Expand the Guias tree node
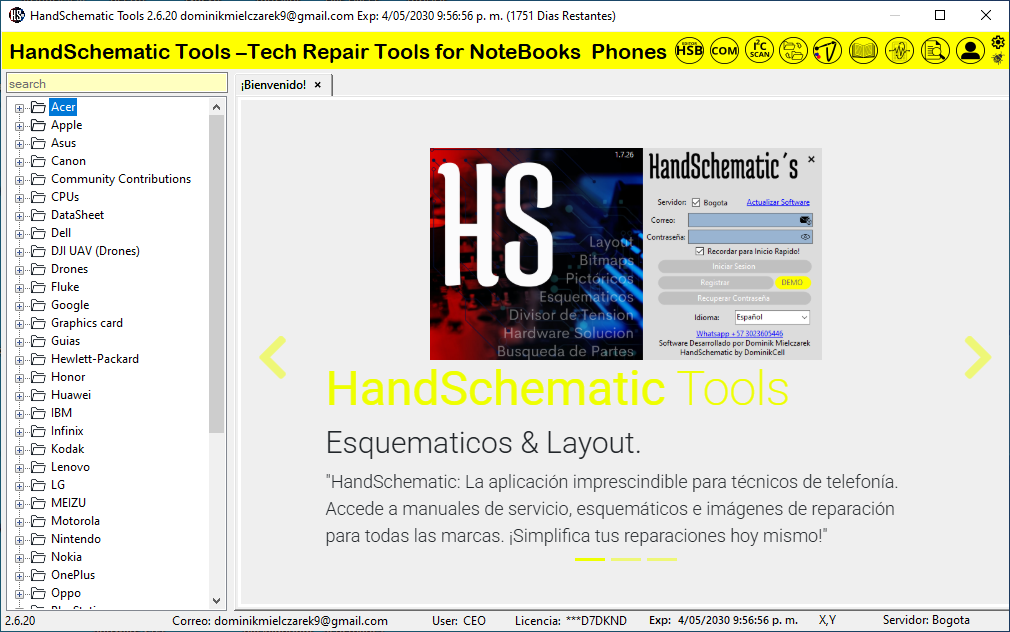 19,342
